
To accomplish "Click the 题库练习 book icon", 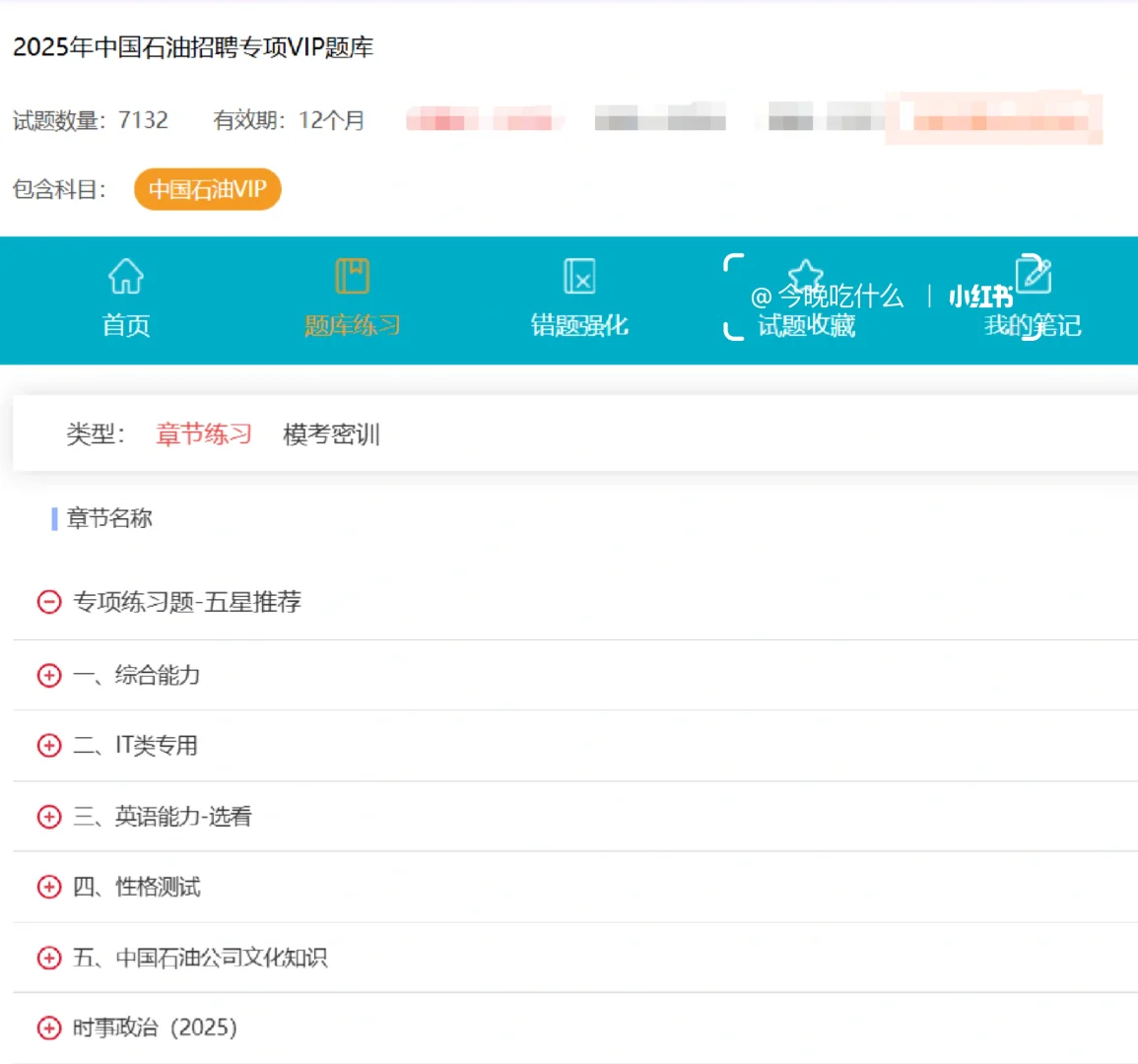I will (353, 276).
